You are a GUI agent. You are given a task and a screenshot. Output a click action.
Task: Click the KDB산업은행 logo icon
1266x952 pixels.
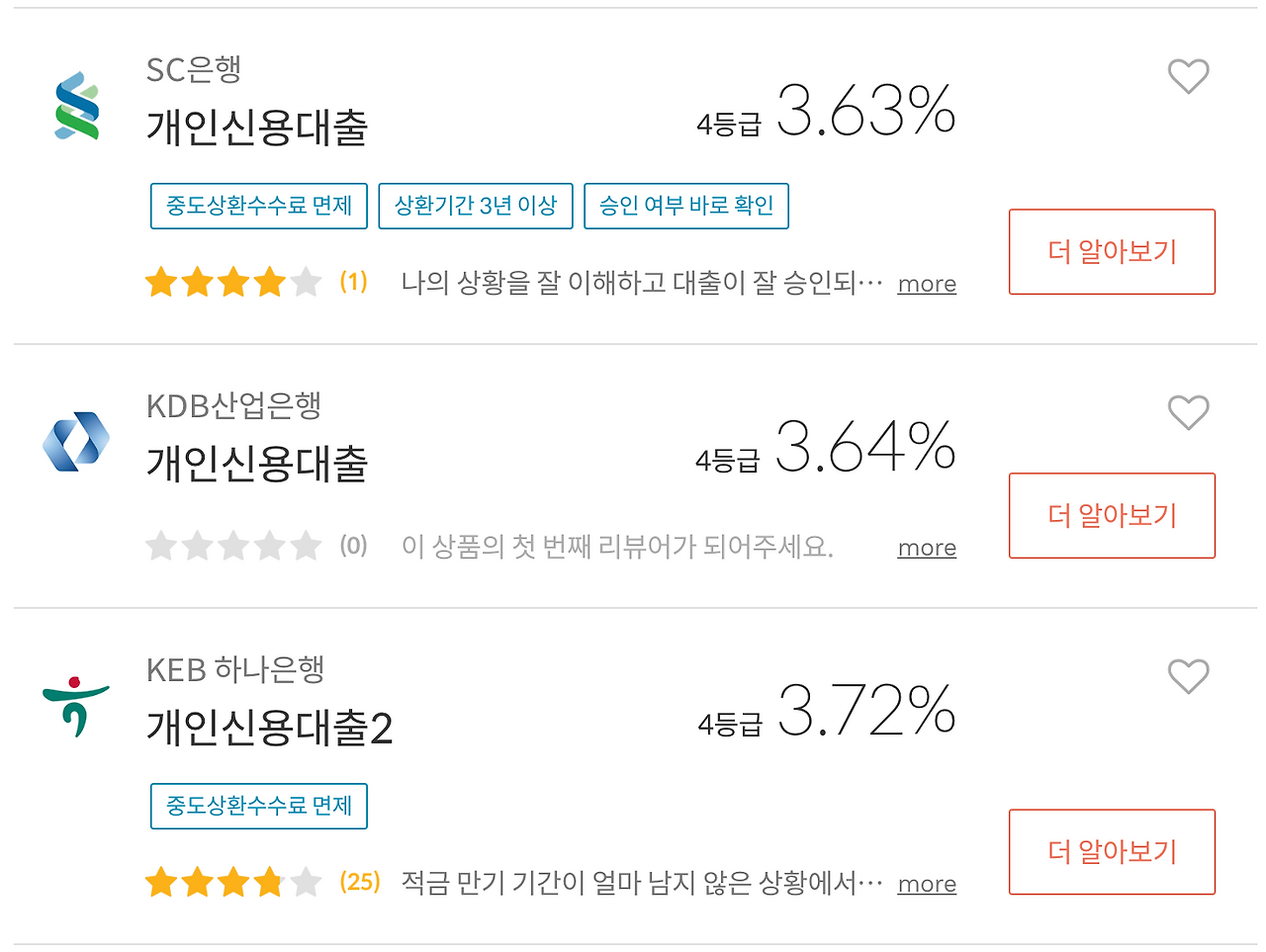(x=76, y=442)
